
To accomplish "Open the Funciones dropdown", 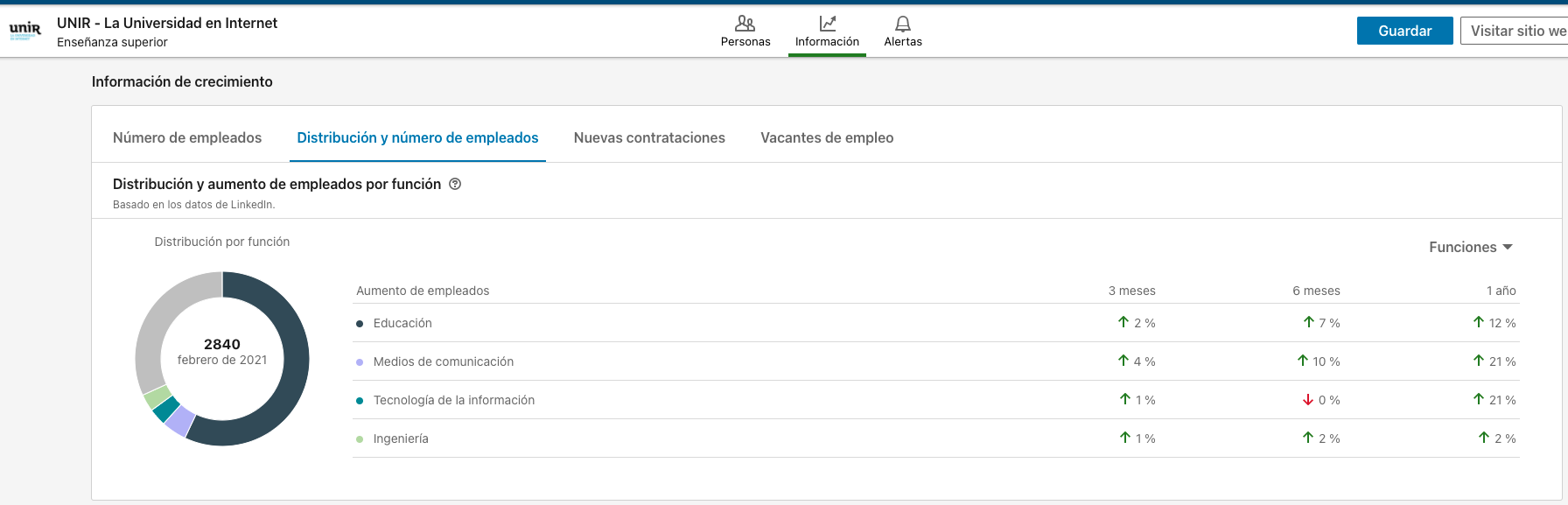I will click(x=1471, y=248).
